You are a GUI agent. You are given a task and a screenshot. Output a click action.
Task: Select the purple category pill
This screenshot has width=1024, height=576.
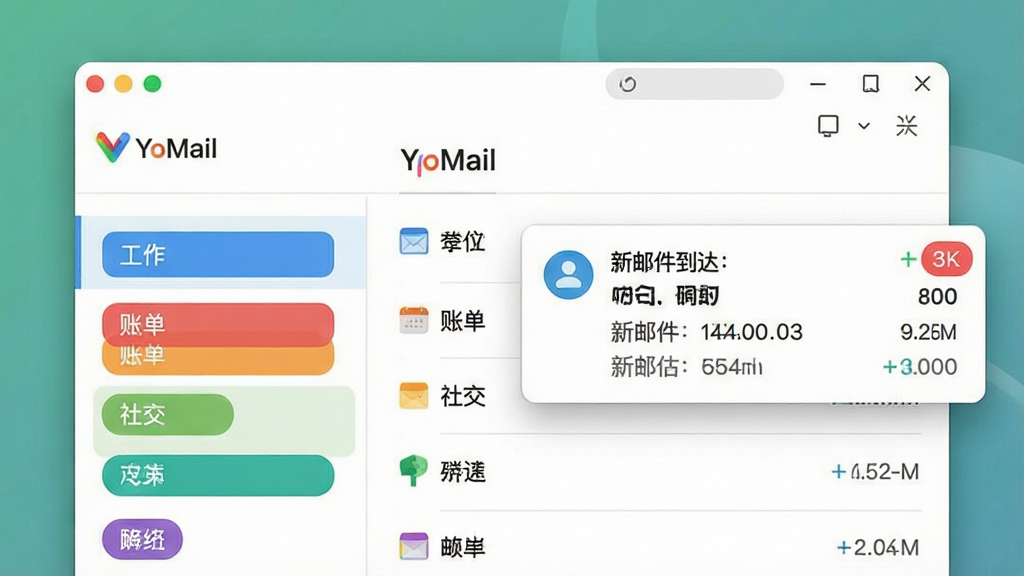coord(142,539)
